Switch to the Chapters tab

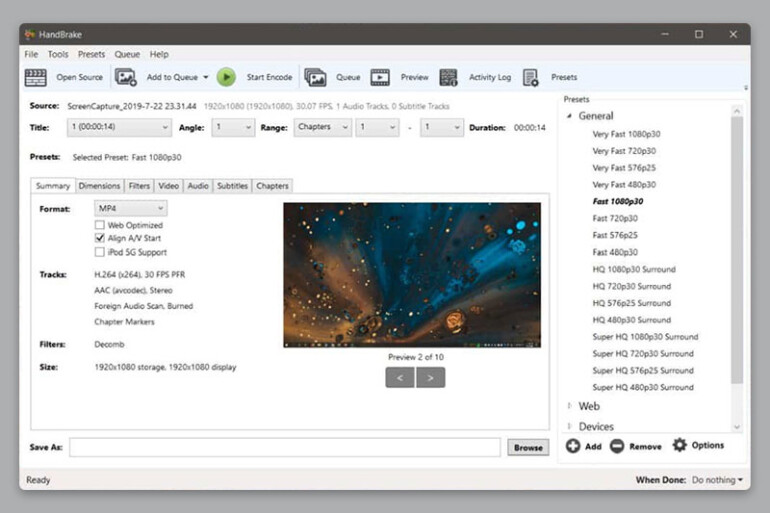[272, 186]
